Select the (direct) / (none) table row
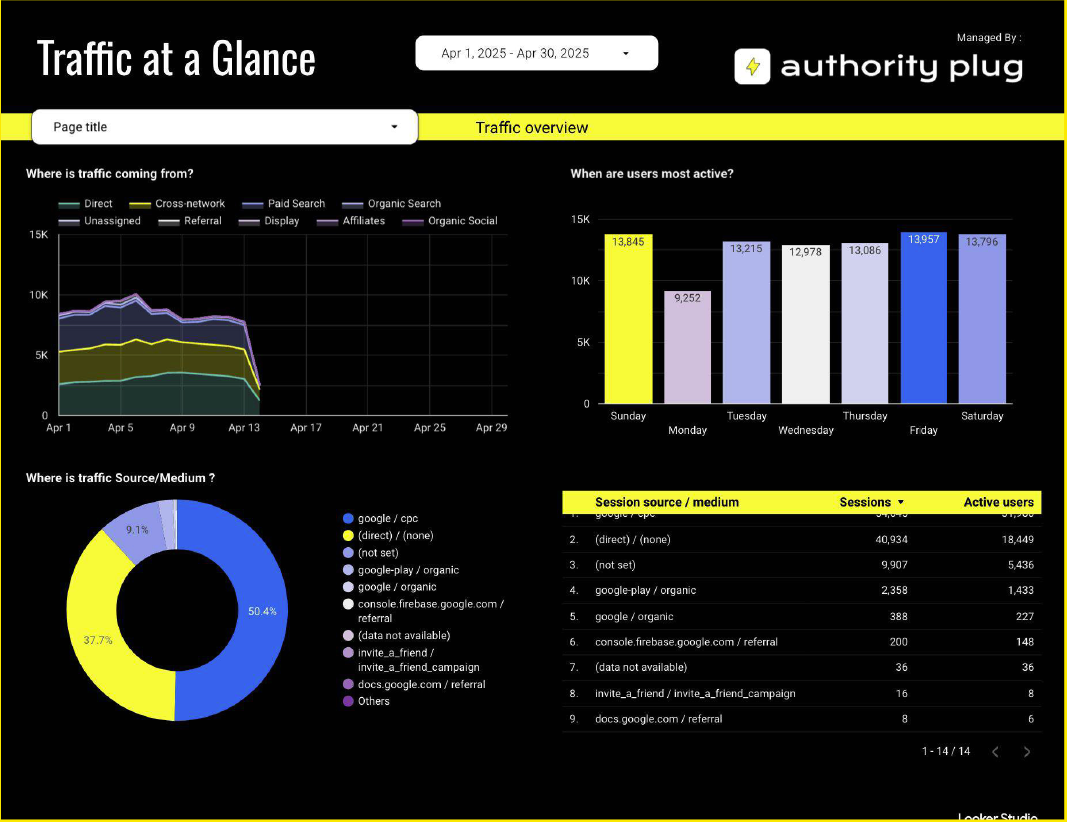This screenshot has width=1067, height=822. tap(800, 539)
